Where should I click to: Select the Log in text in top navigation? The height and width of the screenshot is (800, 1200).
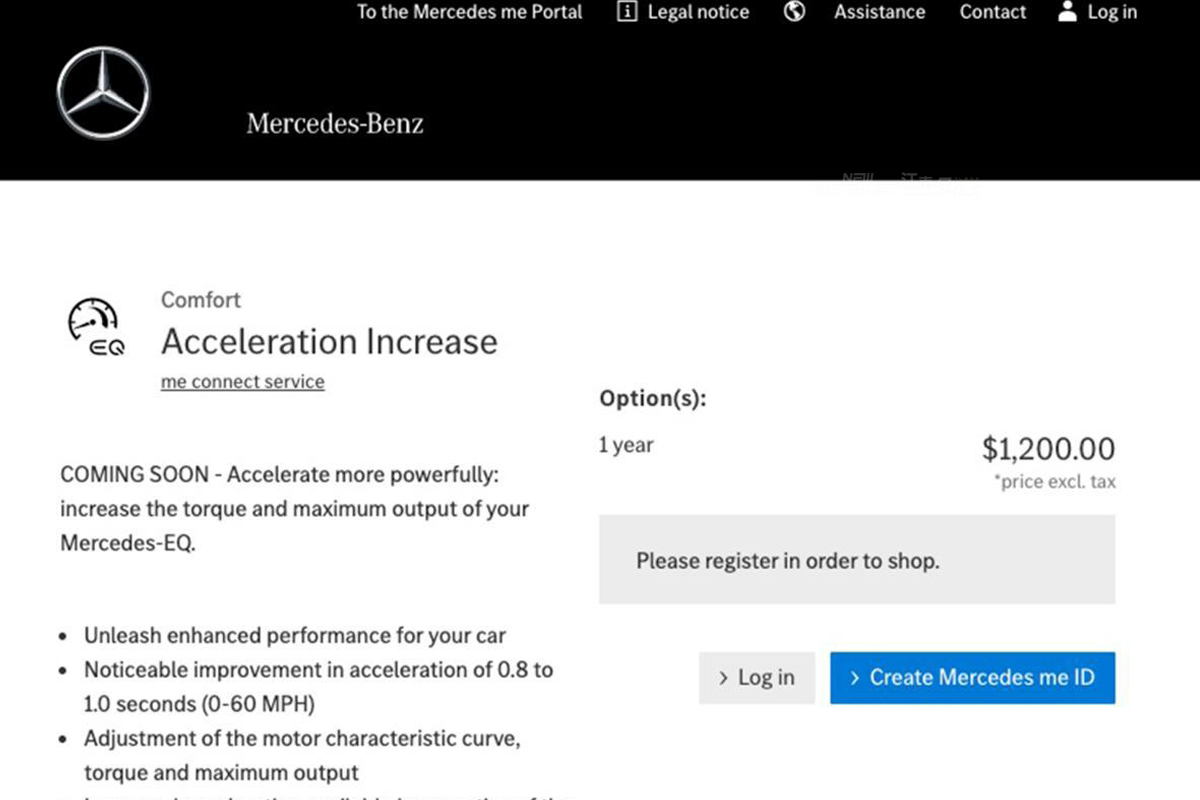tap(1112, 12)
